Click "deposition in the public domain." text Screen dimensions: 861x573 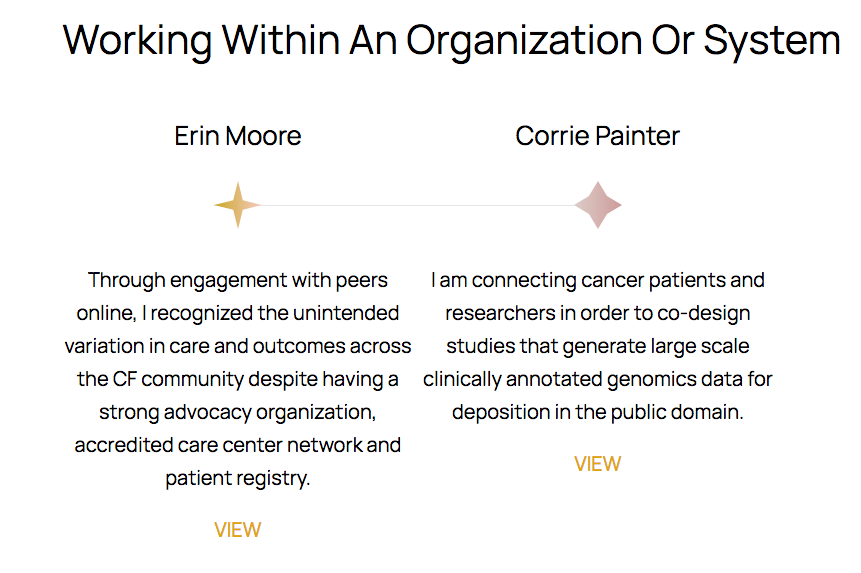pos(597,412)
